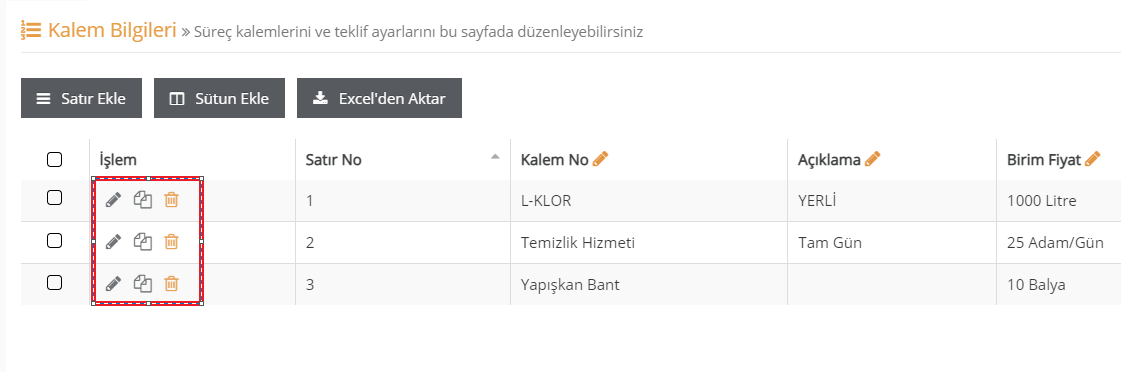1121x372 pixels.
Task: Delete the Yapışkan Bant row
Action: [172, 284]
